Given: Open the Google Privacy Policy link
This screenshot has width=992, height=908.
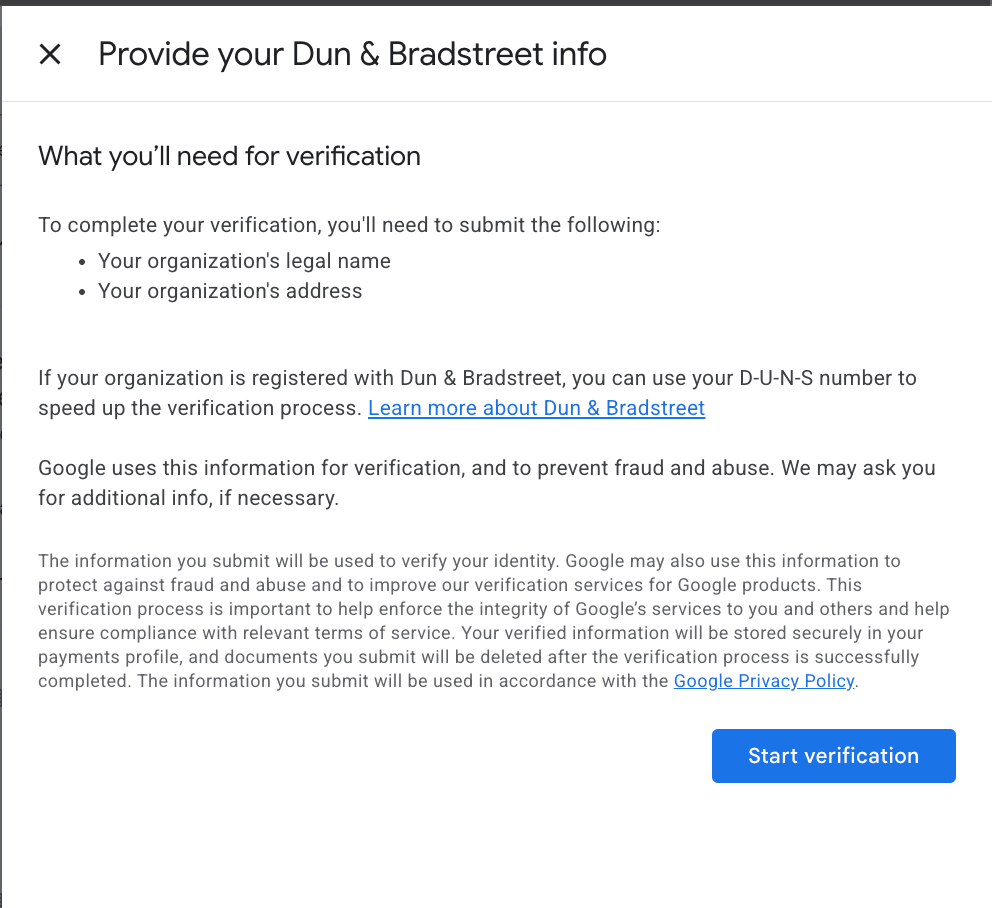Looking at the screenshot, I should [x=764, y=681].
